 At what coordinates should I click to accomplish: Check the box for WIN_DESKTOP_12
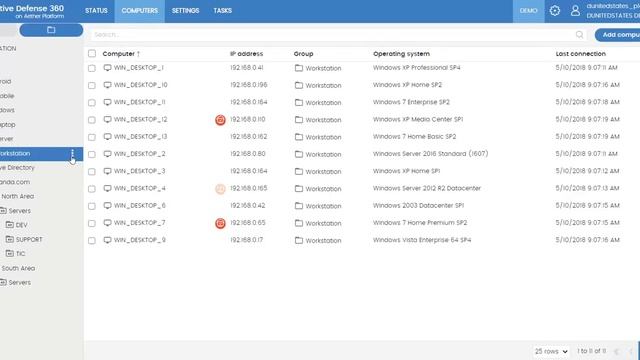click(92, 120)
